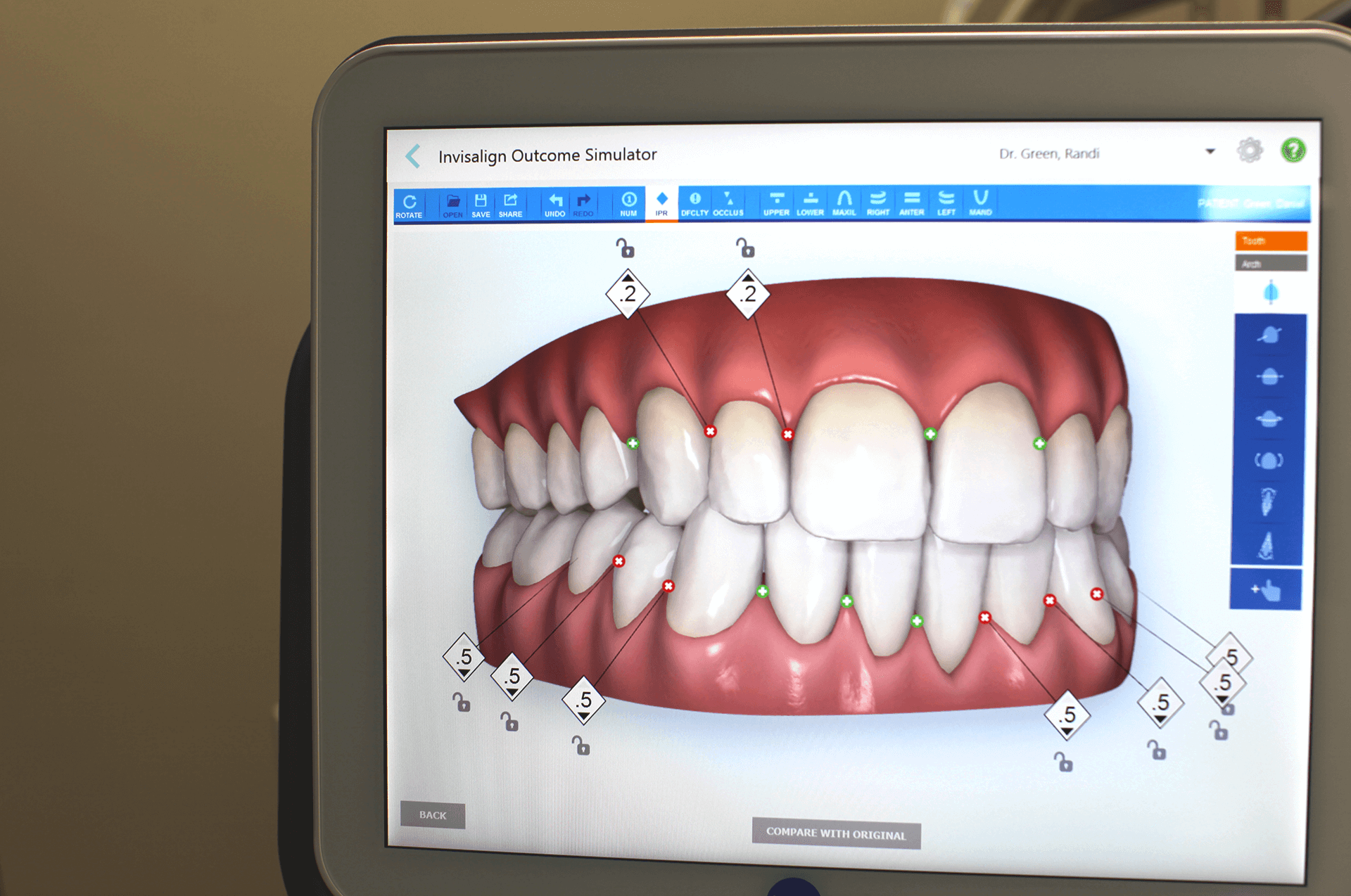The height and width of the screenshot is (896, 1351).
Task: Select the gray Arch mode tab
Action: [1271, 264]
